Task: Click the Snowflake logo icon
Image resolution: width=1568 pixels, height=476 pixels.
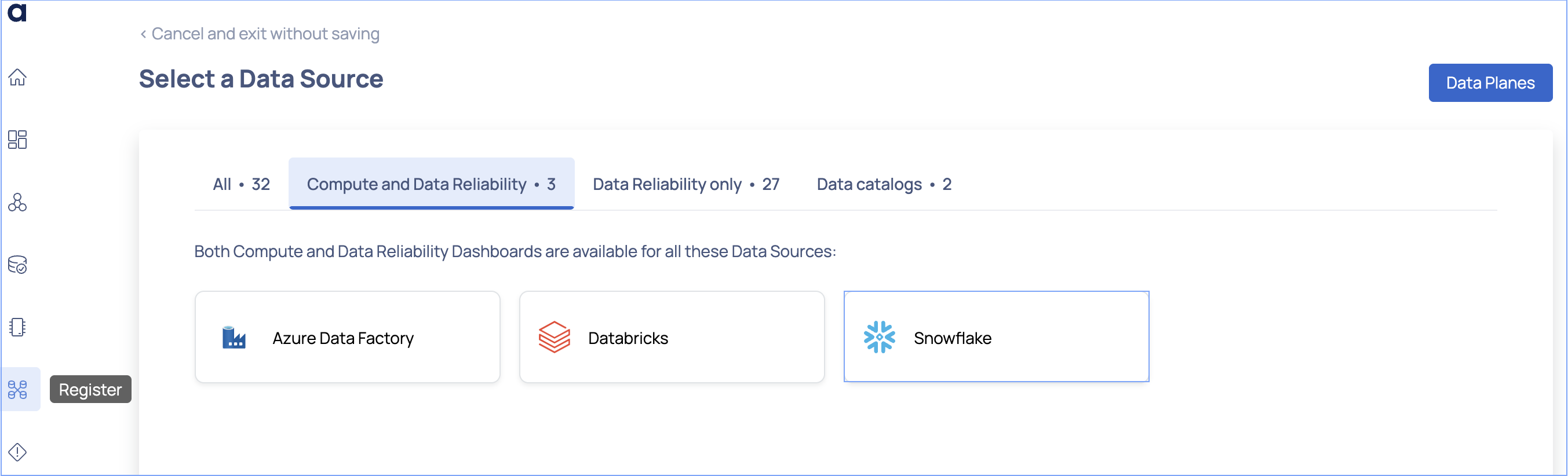Action: pos(879,338)
